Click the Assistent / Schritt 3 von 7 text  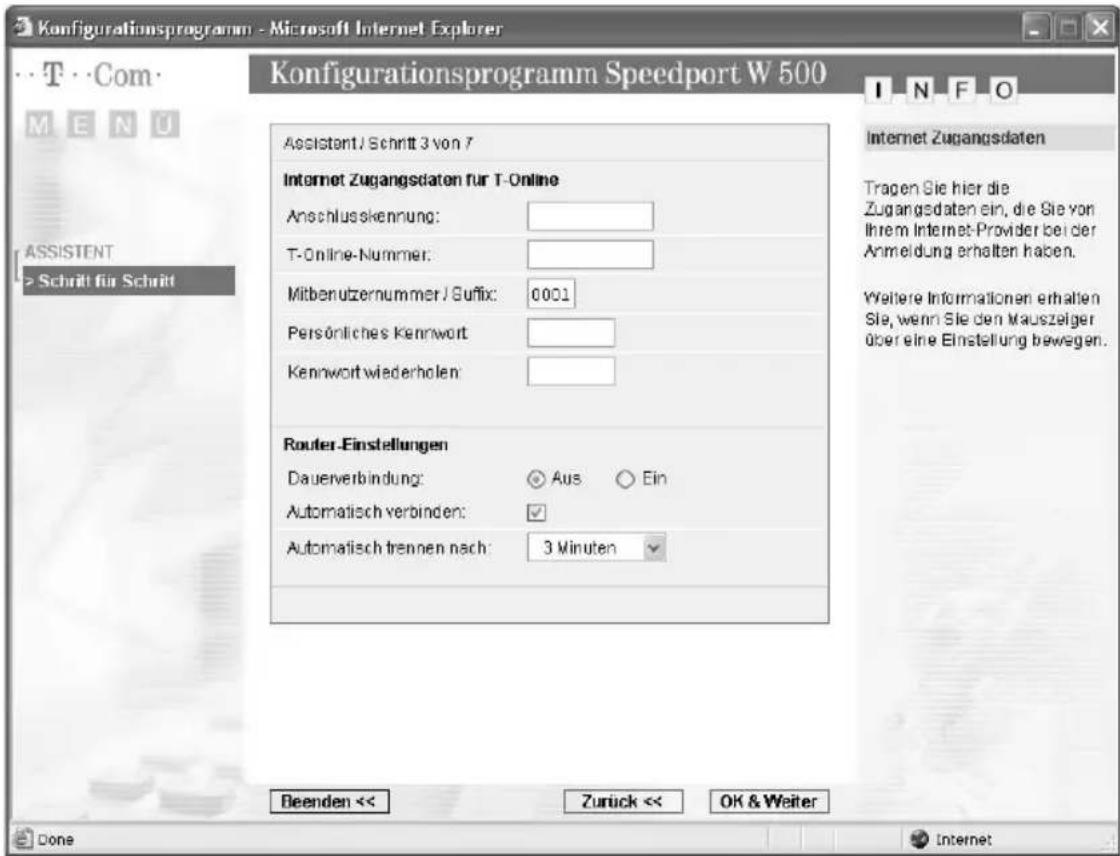(x=378, y=143)
